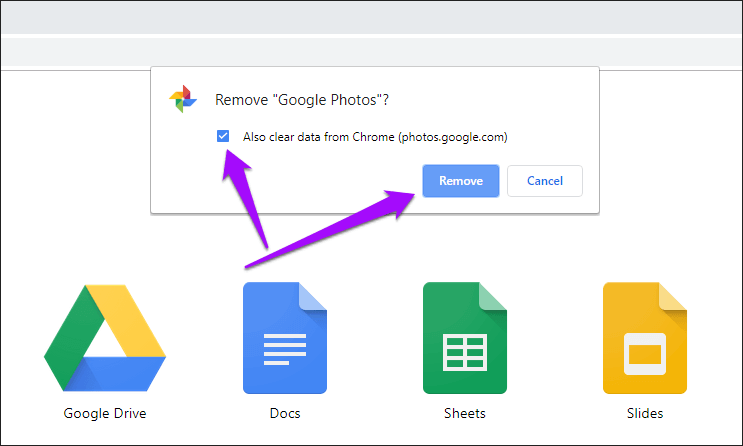This screenshot has height=446, width=743.
Task: Click the "Docs" label text
Action: (285, 413)
